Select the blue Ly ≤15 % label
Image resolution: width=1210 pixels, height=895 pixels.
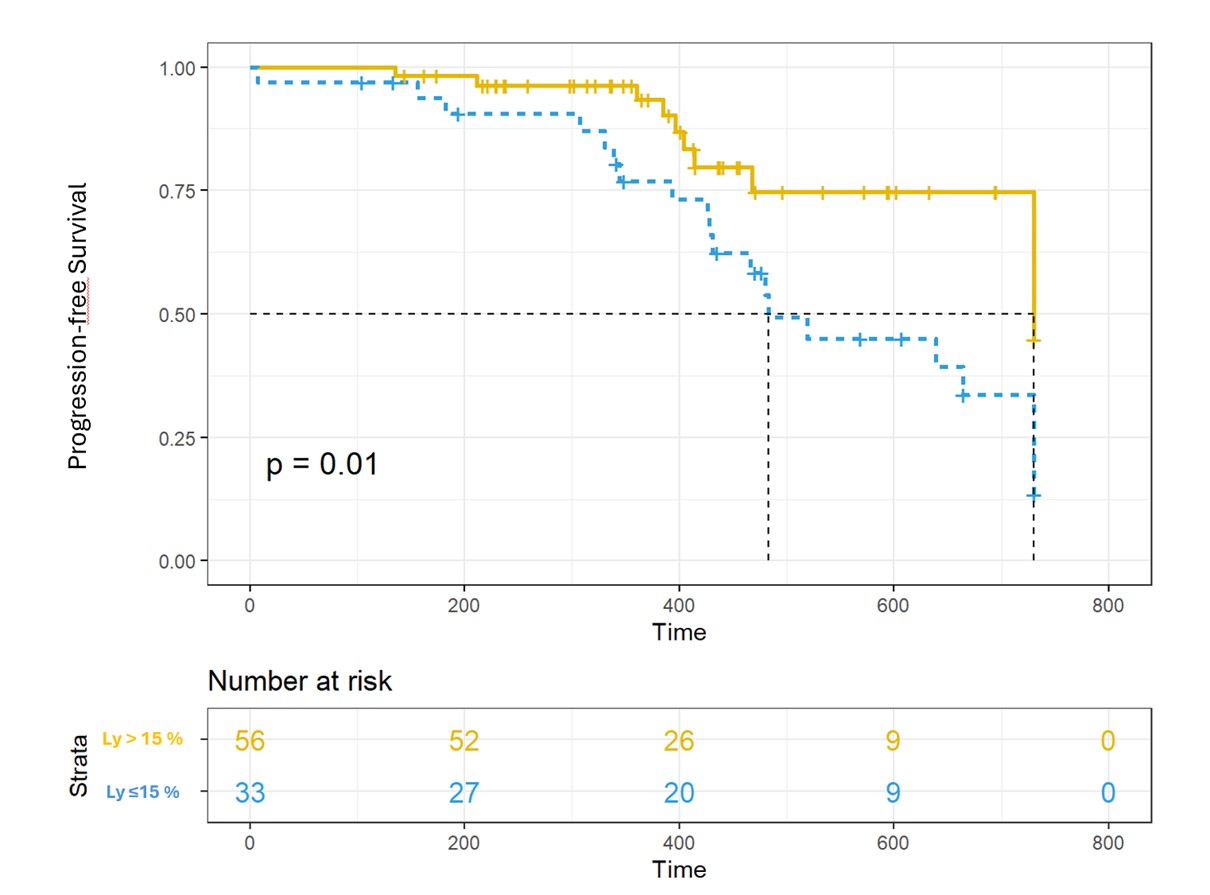coord(143,792)
